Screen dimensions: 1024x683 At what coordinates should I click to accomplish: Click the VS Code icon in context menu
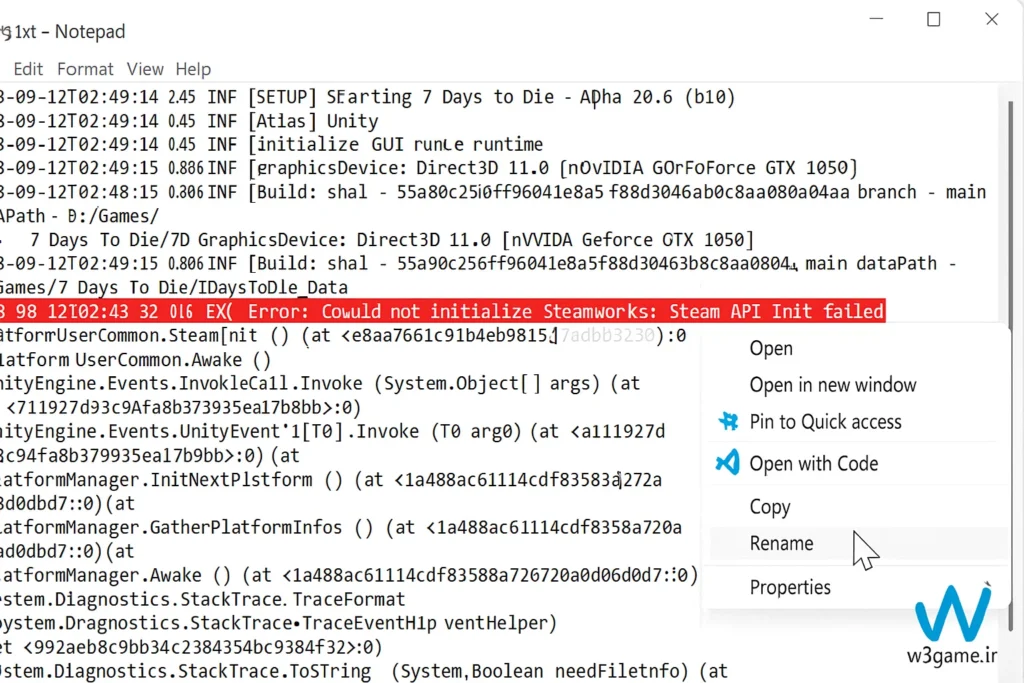(x=728, y=462)
